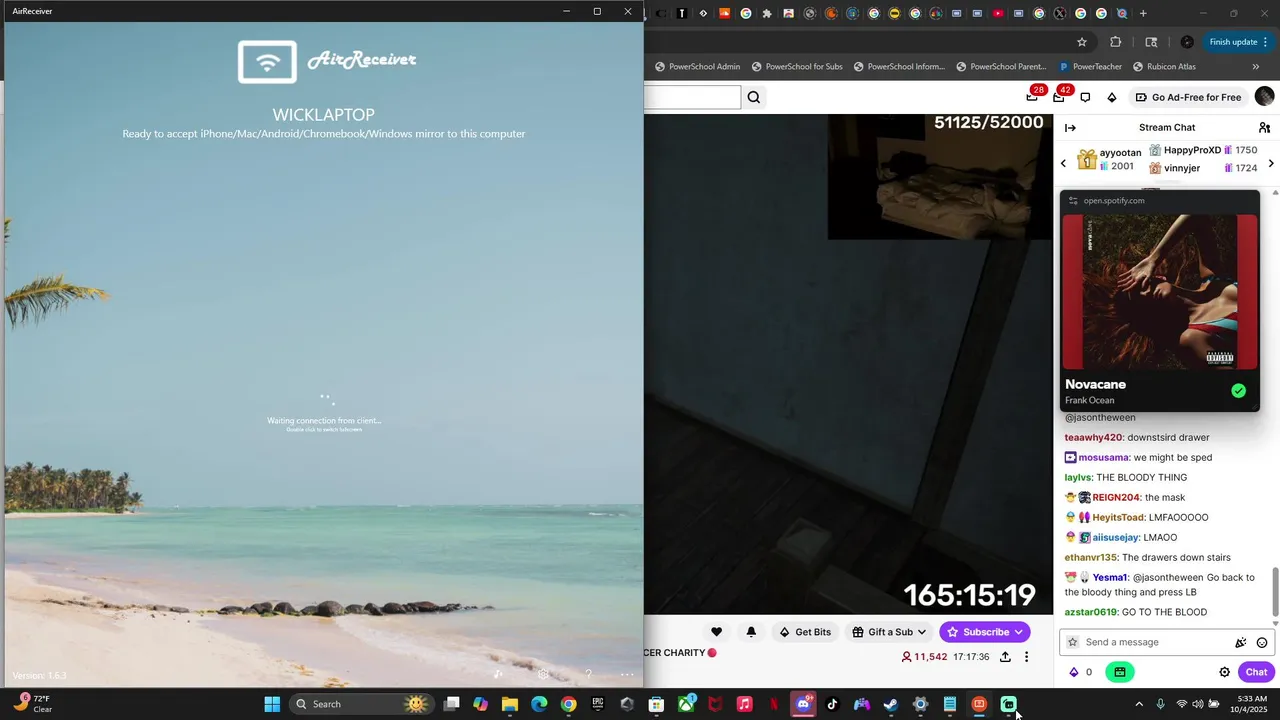Open the Subscribe button on Twitch
The height and width of the screenshot is (720, 1280).
tap(985, 632)
